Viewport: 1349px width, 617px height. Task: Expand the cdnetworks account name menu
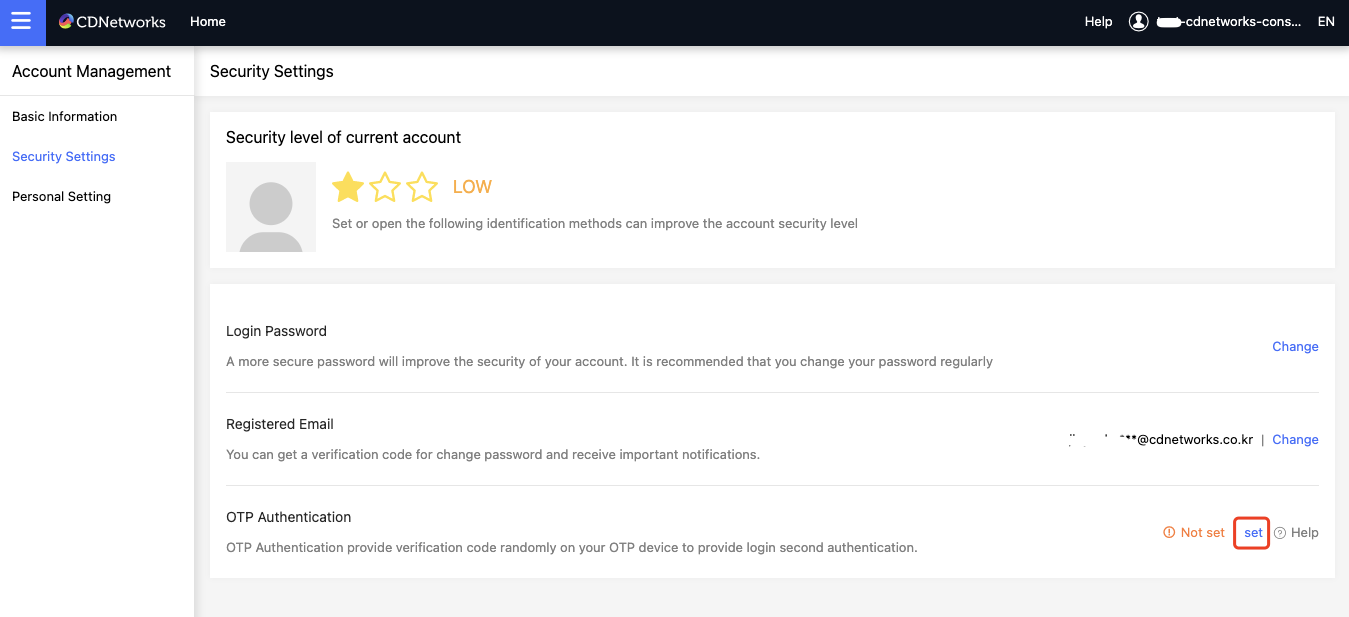pyautogui.click(x=1229, y=22)
